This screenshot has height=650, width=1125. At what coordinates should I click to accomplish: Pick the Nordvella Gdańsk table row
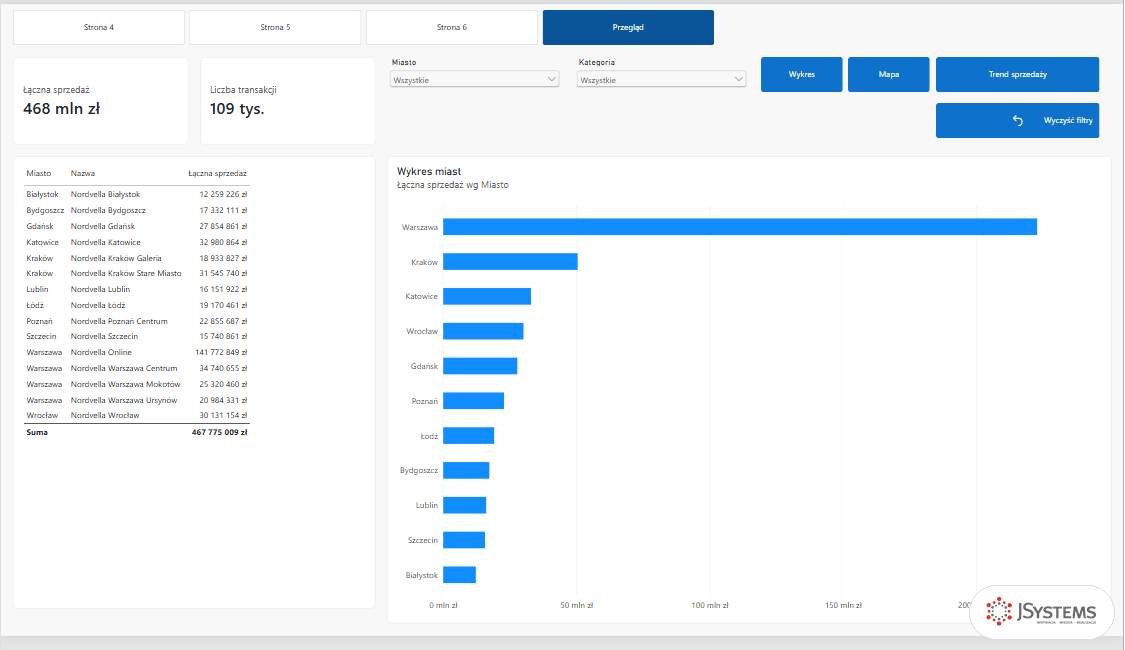click(x=136, y=226)
